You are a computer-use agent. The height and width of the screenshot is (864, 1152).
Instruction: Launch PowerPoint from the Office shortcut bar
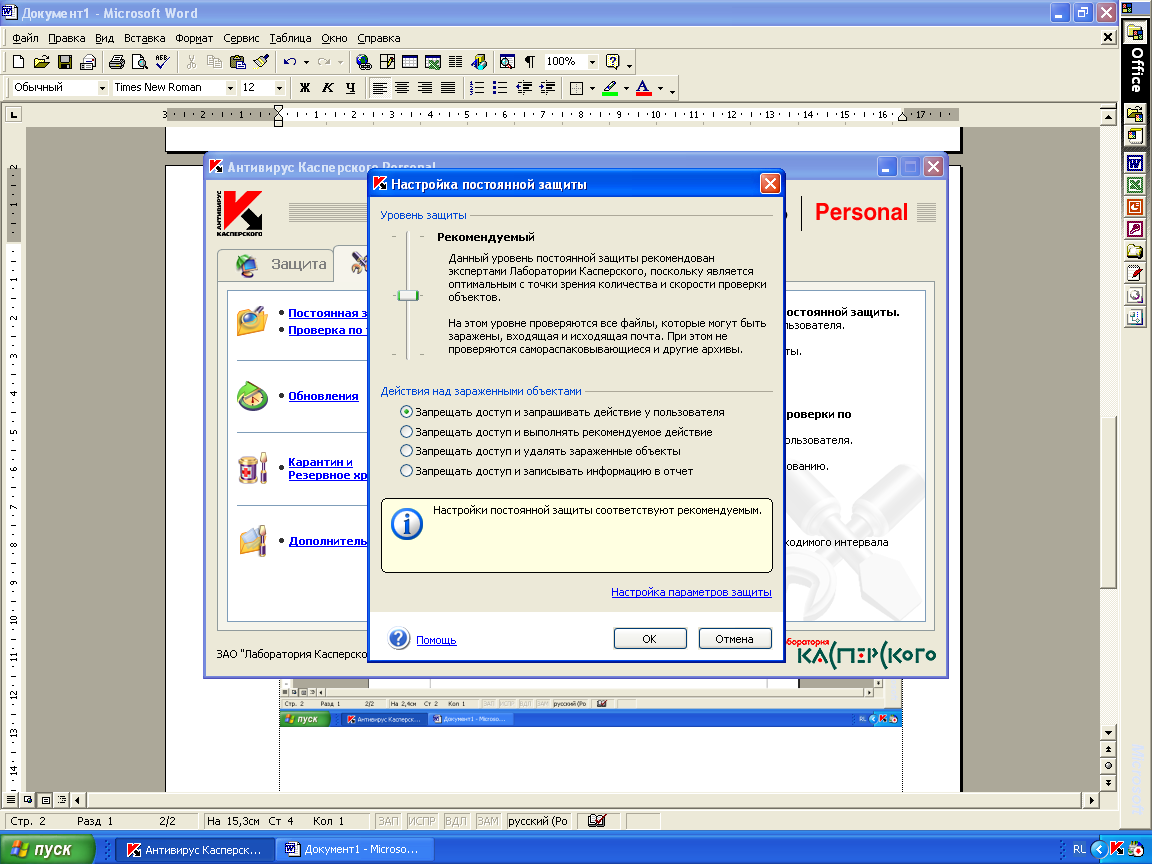click(x=1135, y=207)
